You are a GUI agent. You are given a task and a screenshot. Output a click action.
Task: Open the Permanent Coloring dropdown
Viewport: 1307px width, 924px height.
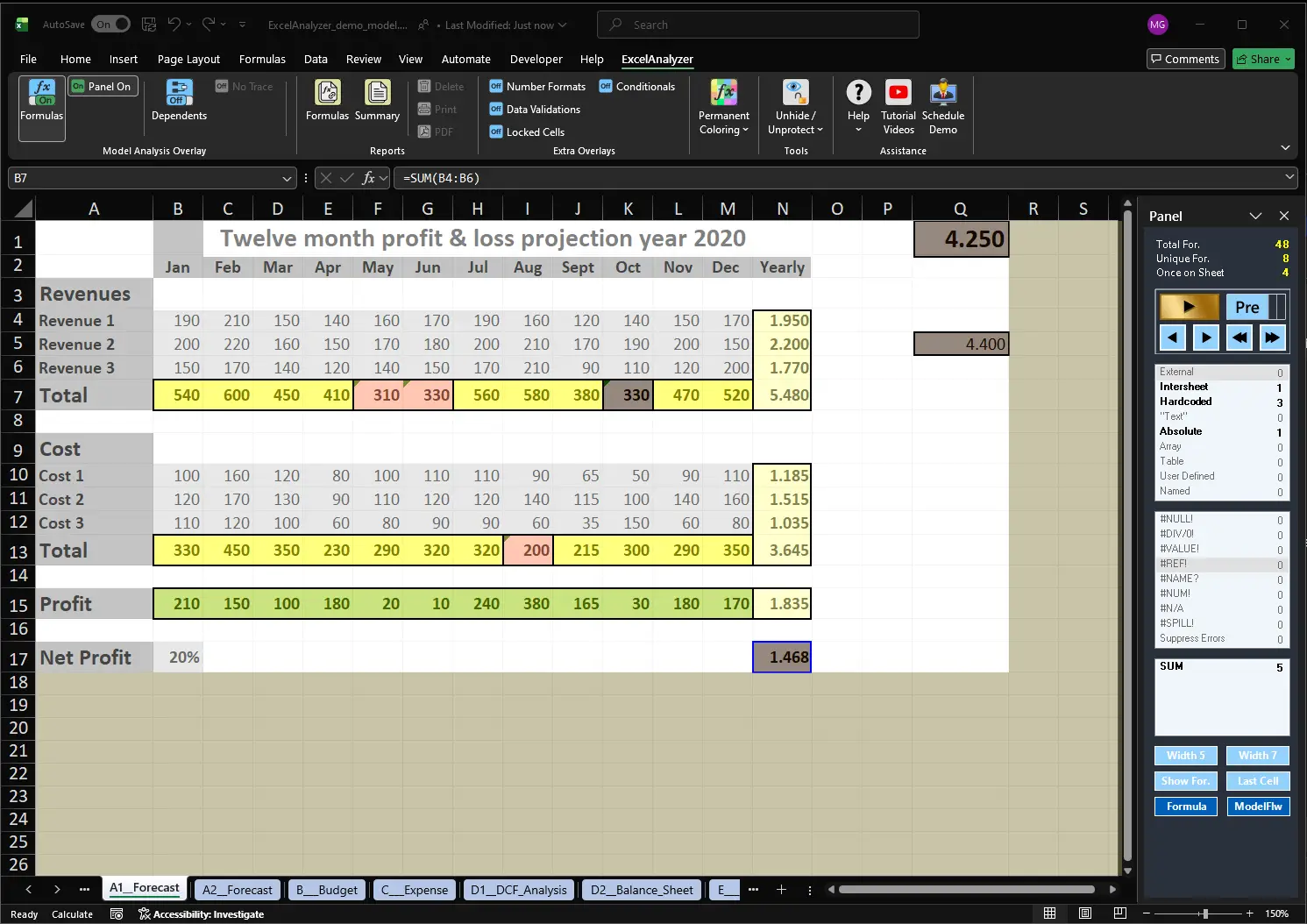pyautogui.click(x=723, y=107)
